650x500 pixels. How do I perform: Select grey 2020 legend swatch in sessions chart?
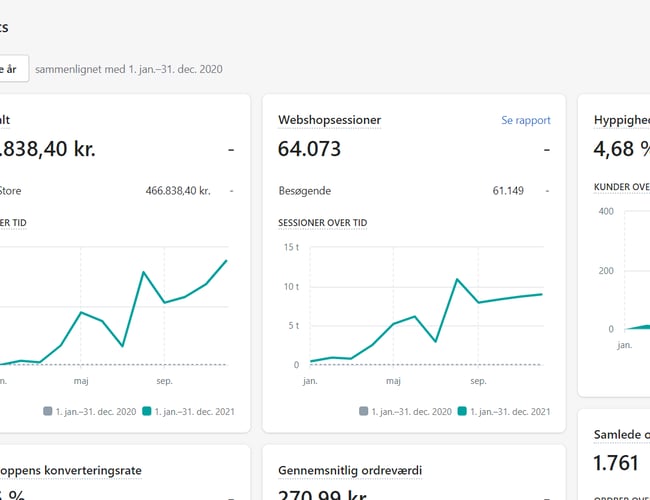coord(364,411)
